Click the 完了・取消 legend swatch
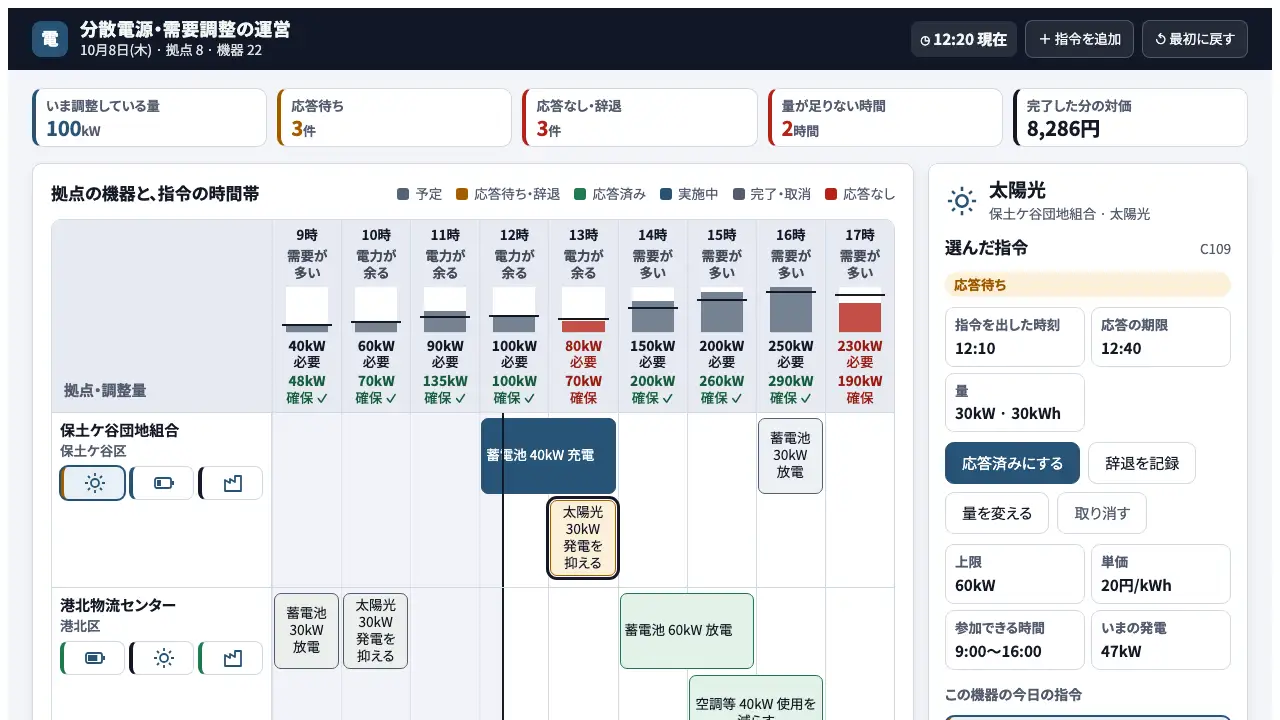Image resolution: width=1280 pixels, height=720 pixels. [739, 194]
